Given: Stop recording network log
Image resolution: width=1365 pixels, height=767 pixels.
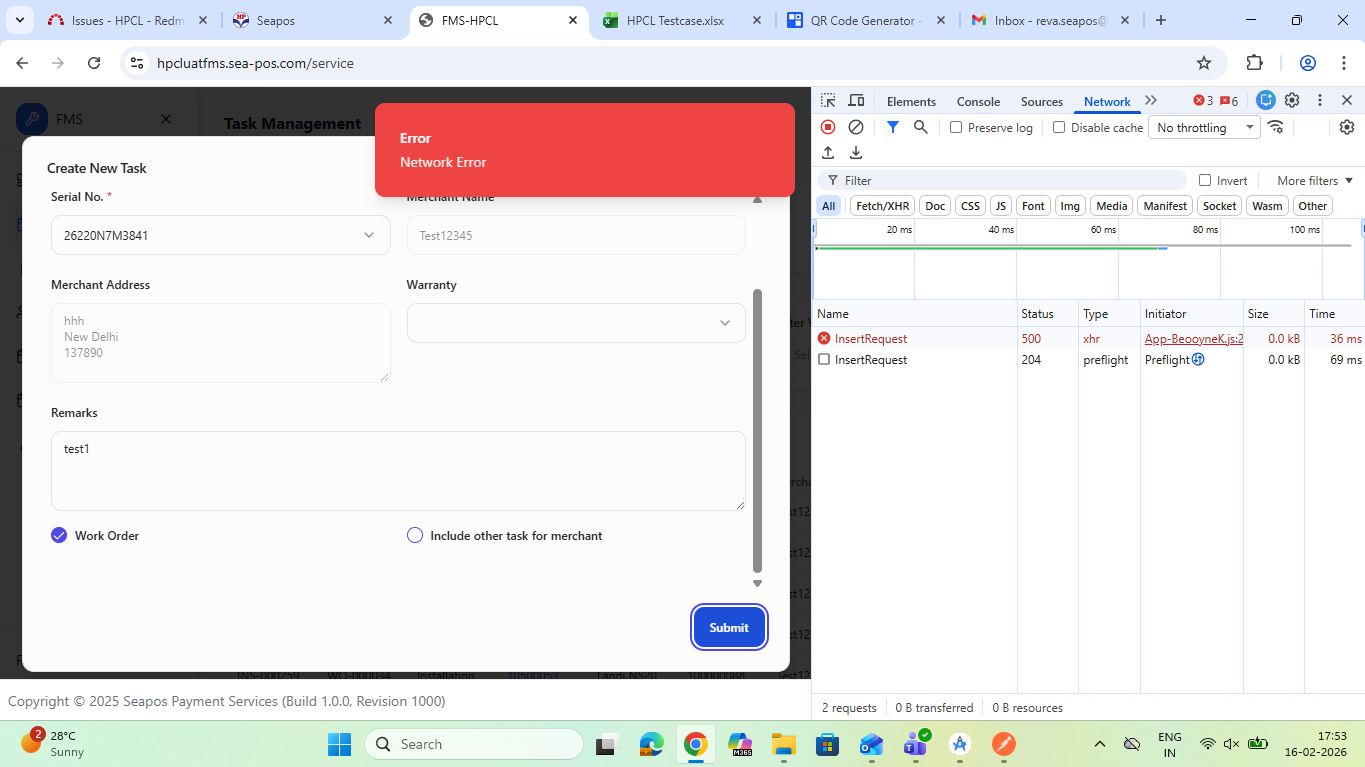Looking at the screenshot, I should pyautogui.click(x=828, y=127).
